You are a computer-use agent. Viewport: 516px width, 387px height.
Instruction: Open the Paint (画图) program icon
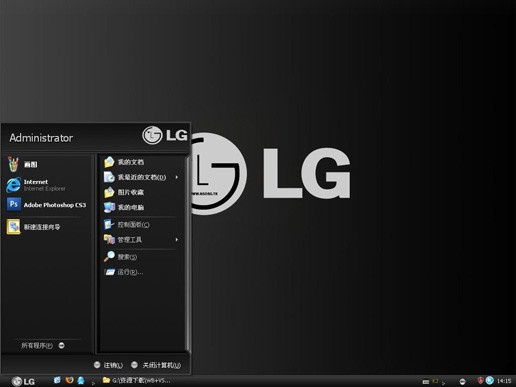pos(13,164)
